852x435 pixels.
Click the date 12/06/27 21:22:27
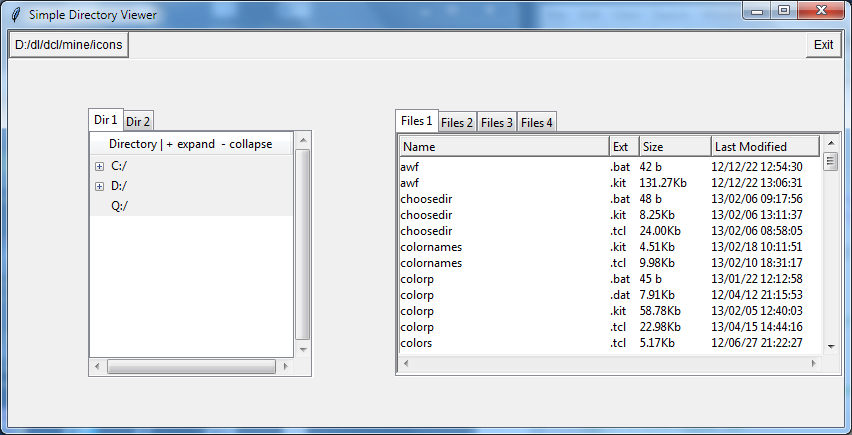pos(757,343)
